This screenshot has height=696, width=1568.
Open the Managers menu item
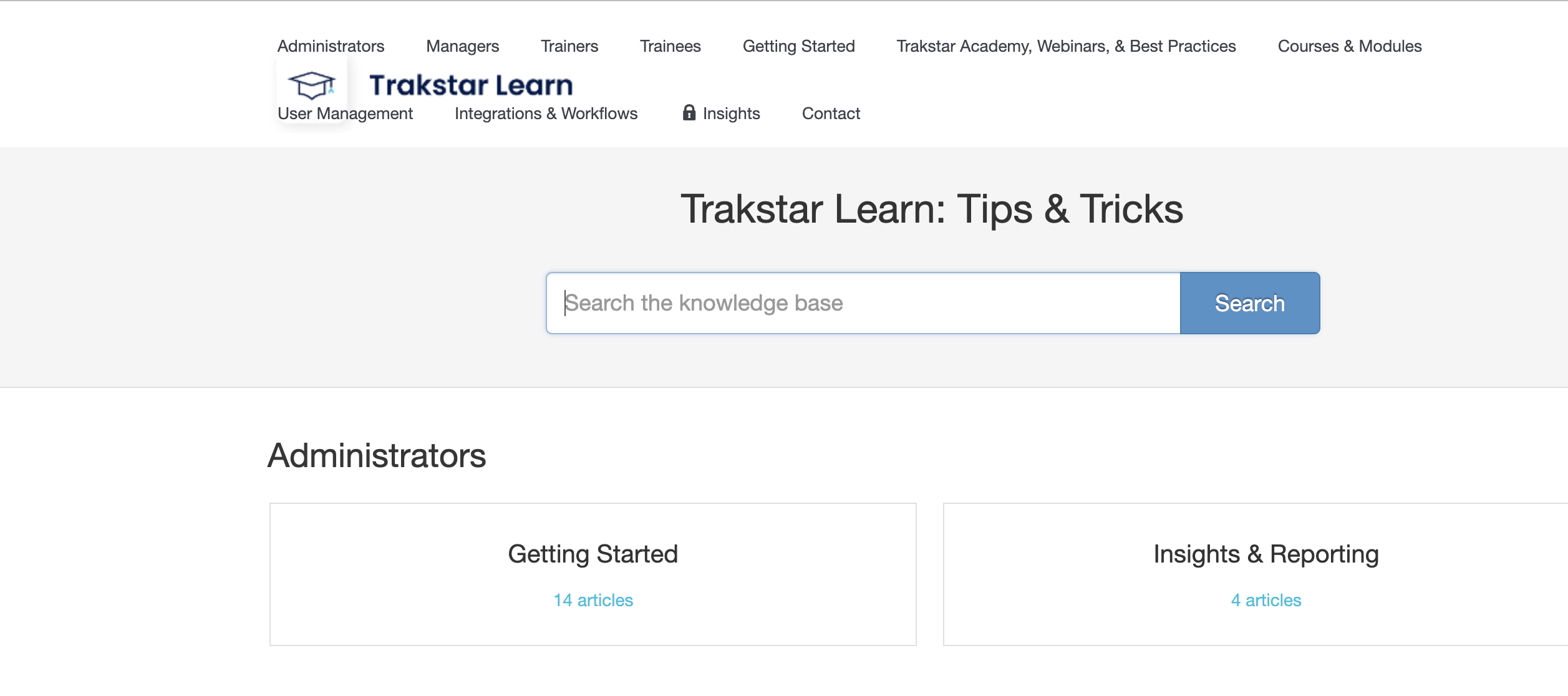click(462, 46)
